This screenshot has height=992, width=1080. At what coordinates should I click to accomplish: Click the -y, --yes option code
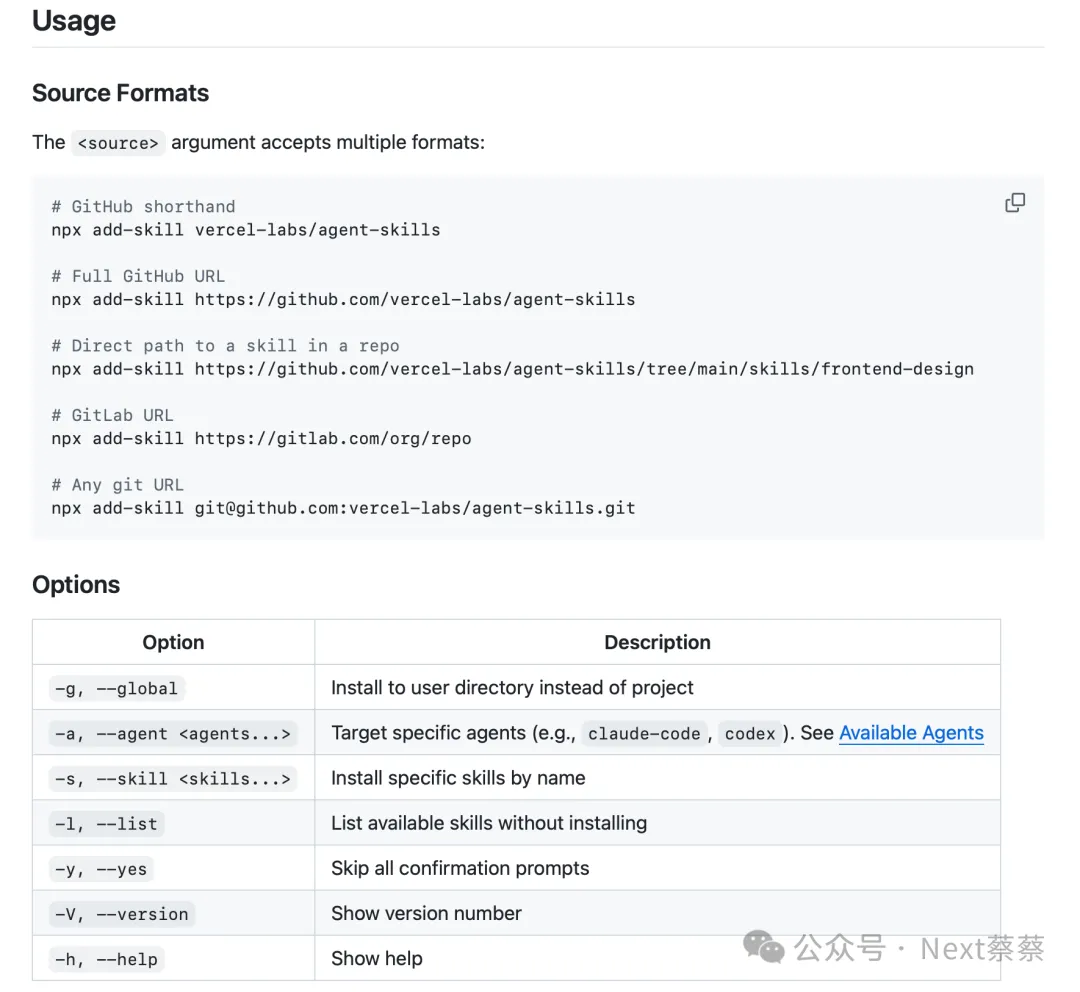tap(101, 869)
